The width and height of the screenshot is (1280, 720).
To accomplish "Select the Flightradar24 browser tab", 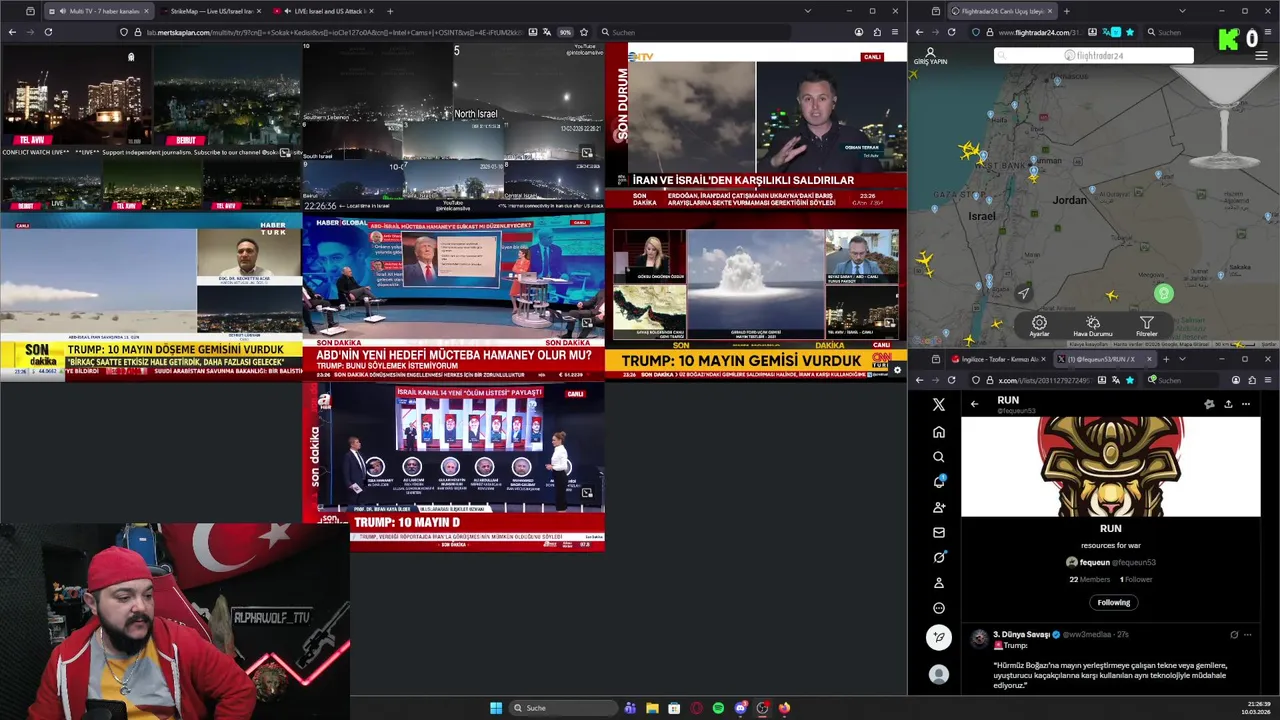I will 1001,11.
